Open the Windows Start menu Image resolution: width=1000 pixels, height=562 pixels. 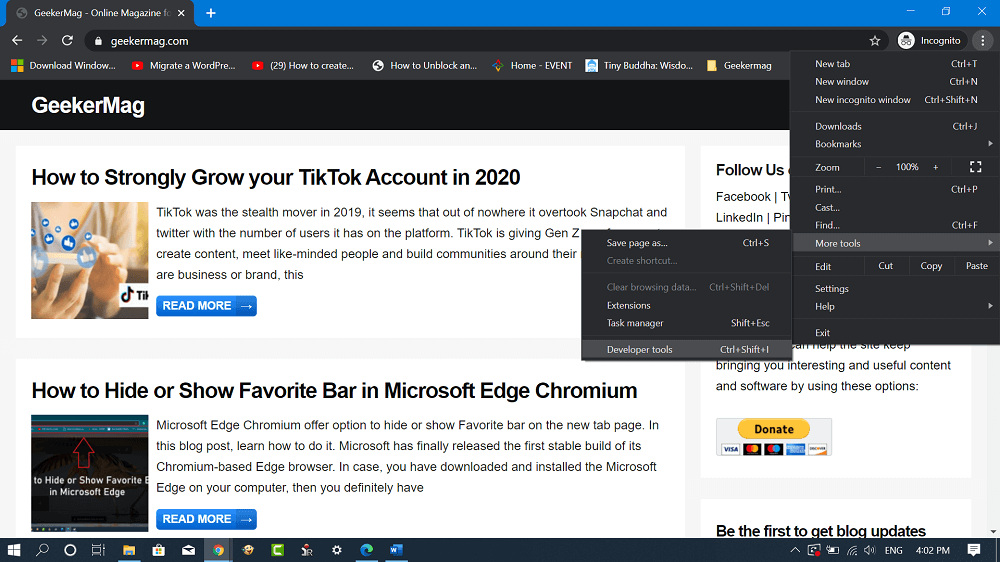coord(13,550)
